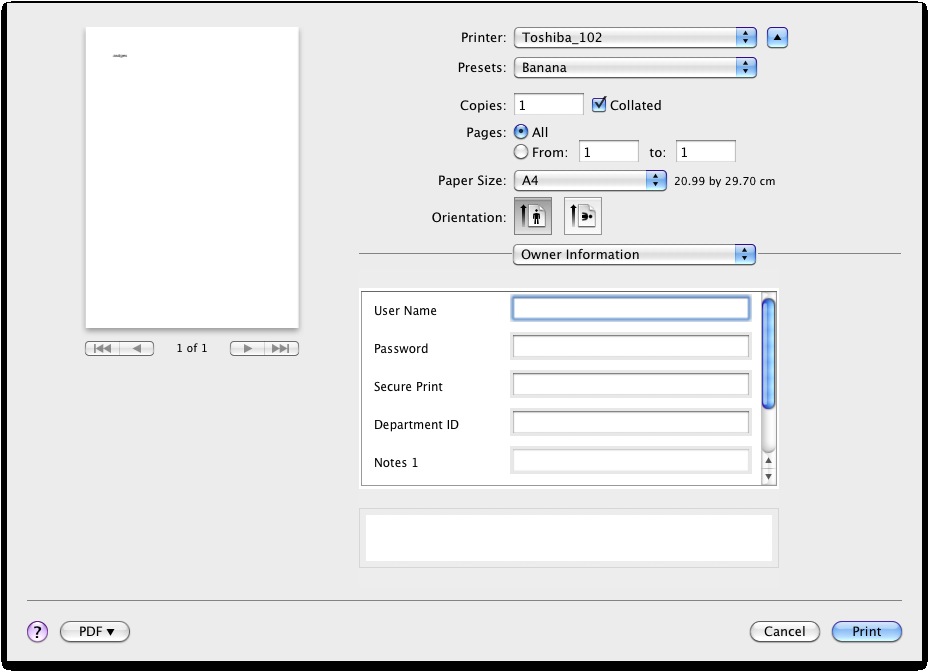The height and width of the screenshot is (672, 929).
Task: Select the All pages radio button
Action: pos(521,132)
